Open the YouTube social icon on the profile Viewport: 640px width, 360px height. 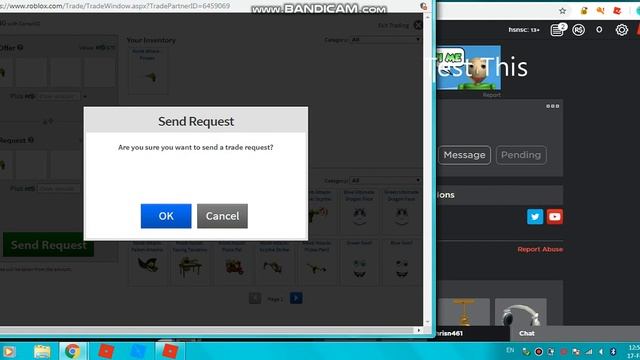pyautogui.click(x=554, y=217)
